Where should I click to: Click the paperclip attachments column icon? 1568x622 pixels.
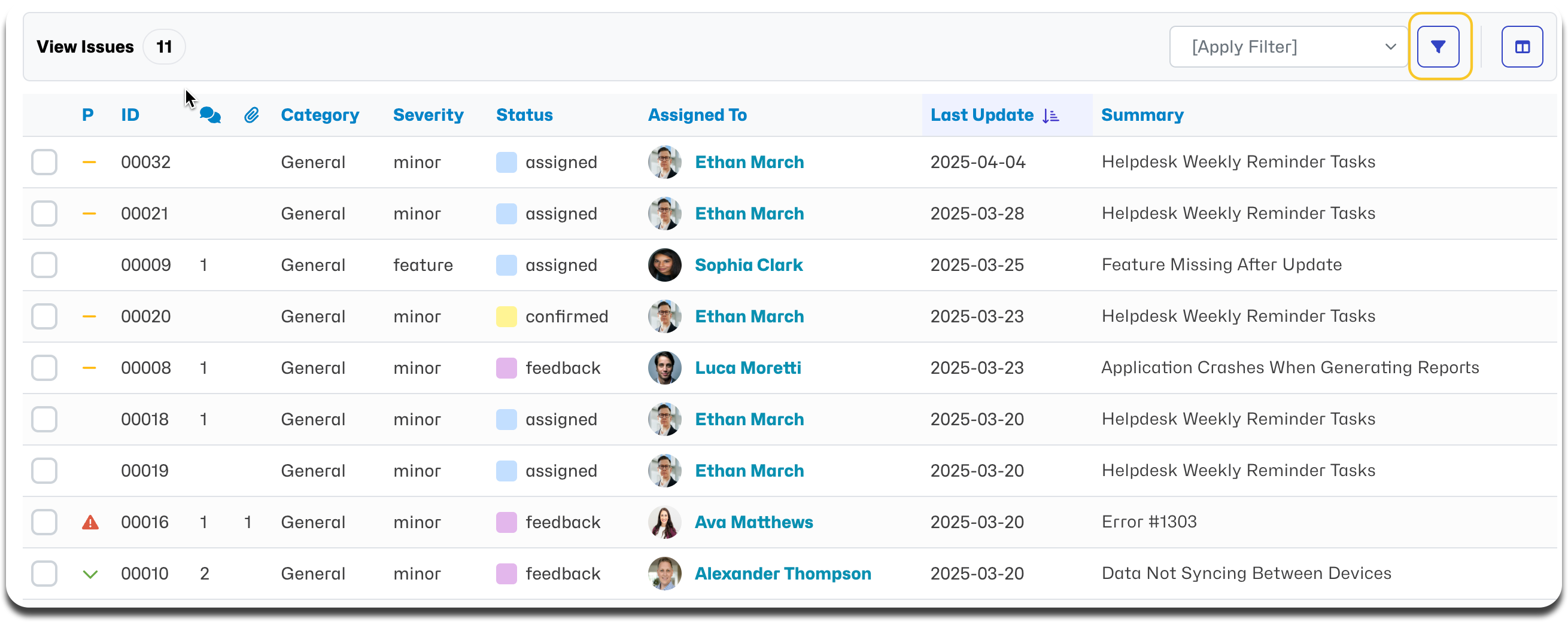point(251,115)
